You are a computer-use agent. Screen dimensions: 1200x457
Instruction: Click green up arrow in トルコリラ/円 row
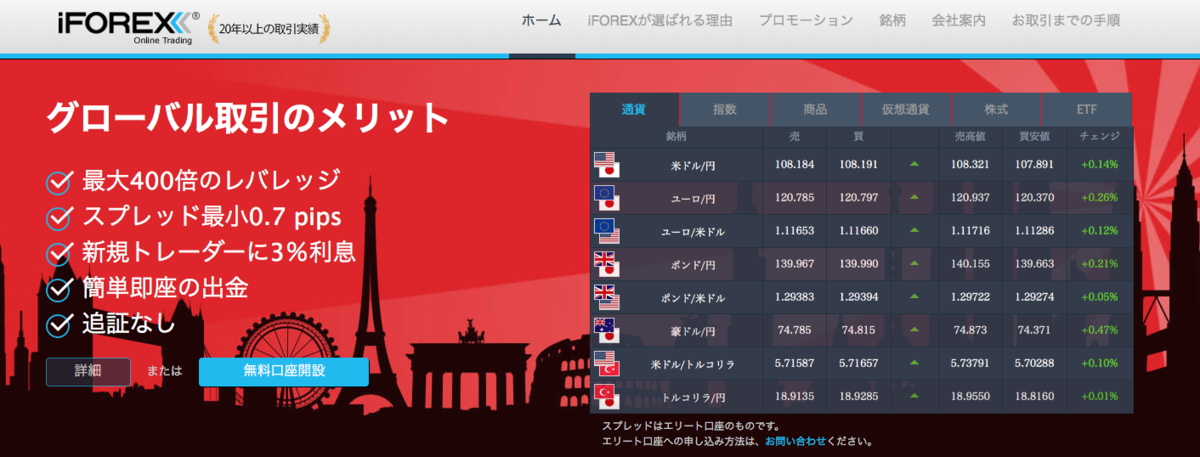click(914, 396)
